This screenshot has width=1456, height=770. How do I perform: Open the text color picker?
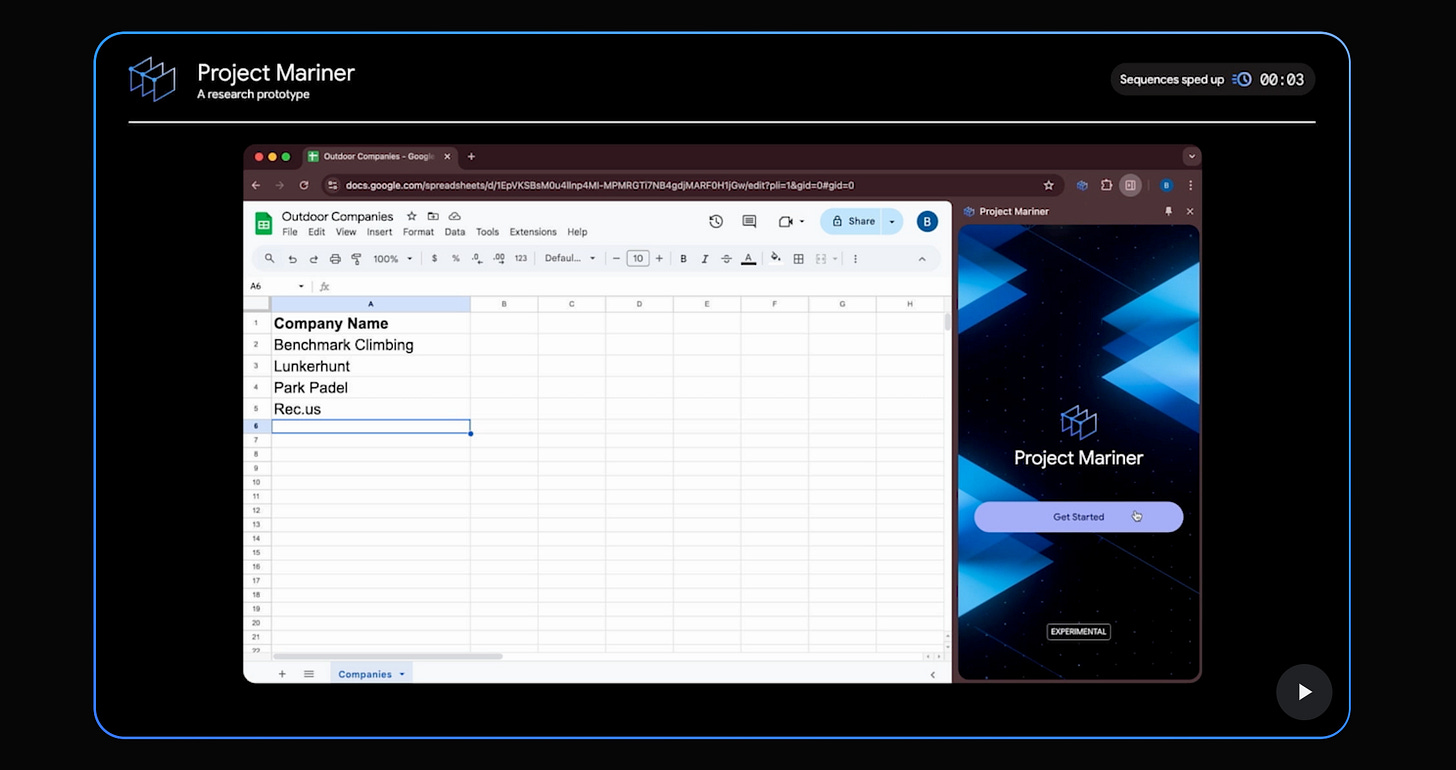pos(748,258)
